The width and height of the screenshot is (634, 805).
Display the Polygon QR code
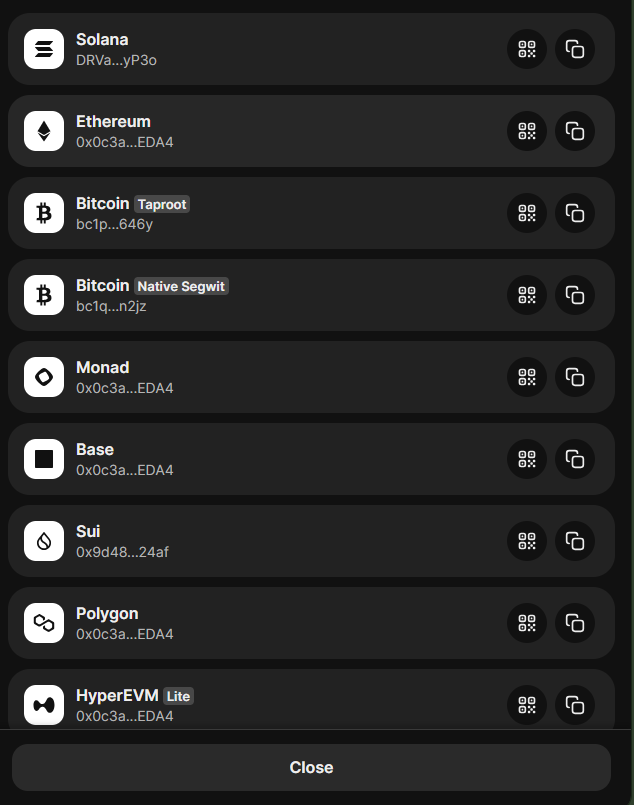tap(527, 623)
